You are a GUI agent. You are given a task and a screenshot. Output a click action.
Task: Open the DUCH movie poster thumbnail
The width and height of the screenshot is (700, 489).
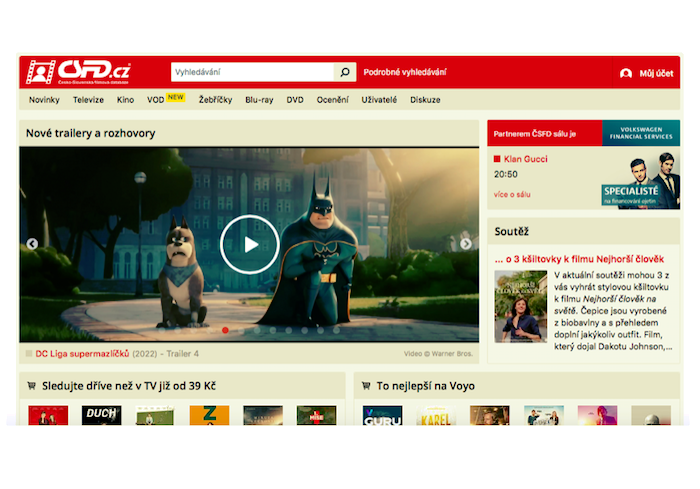(x=101, y=415)
